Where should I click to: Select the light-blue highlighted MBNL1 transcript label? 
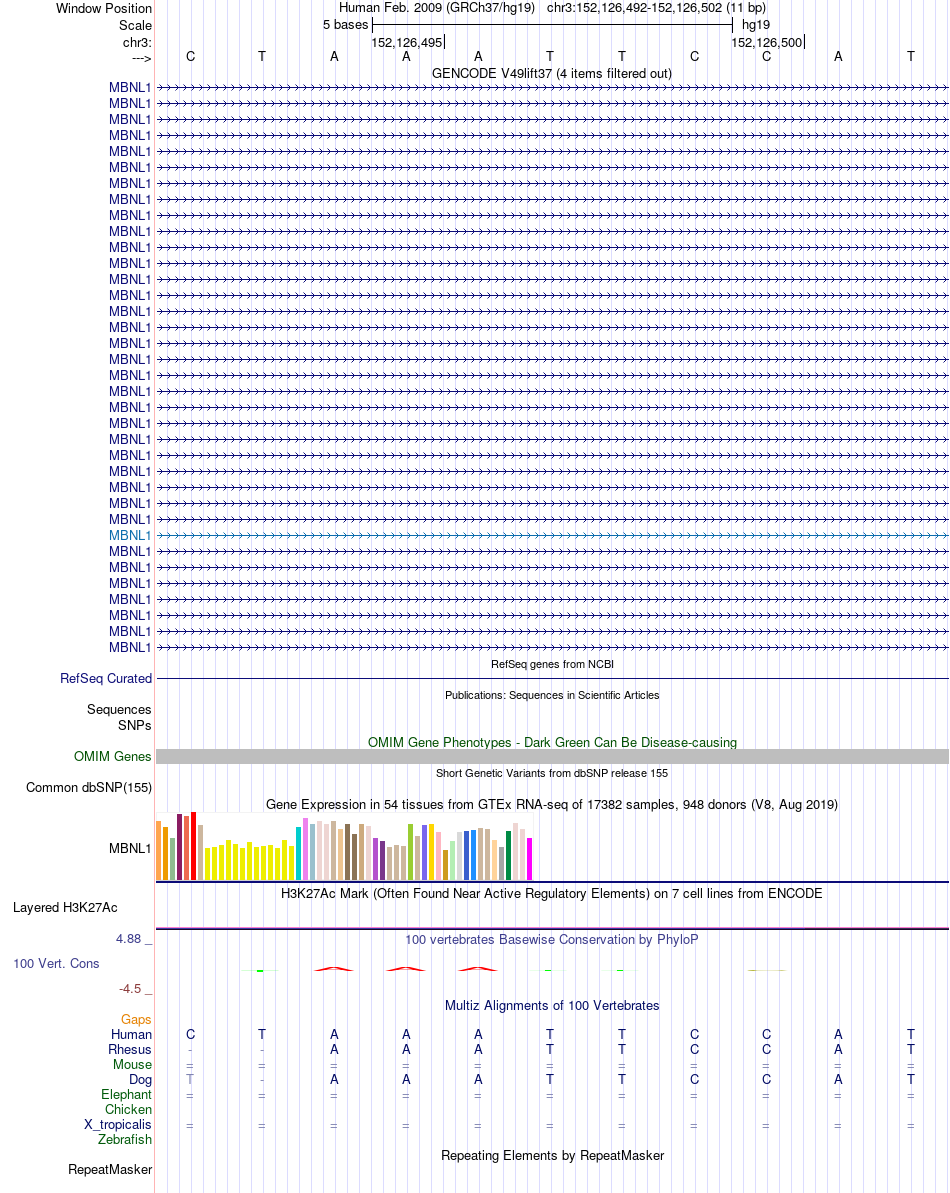(x=130, y=536)
